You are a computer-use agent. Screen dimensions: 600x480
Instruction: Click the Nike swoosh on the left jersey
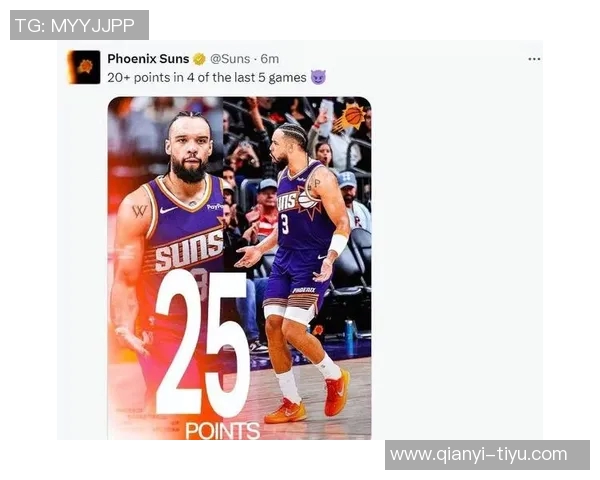pos(168,210)
